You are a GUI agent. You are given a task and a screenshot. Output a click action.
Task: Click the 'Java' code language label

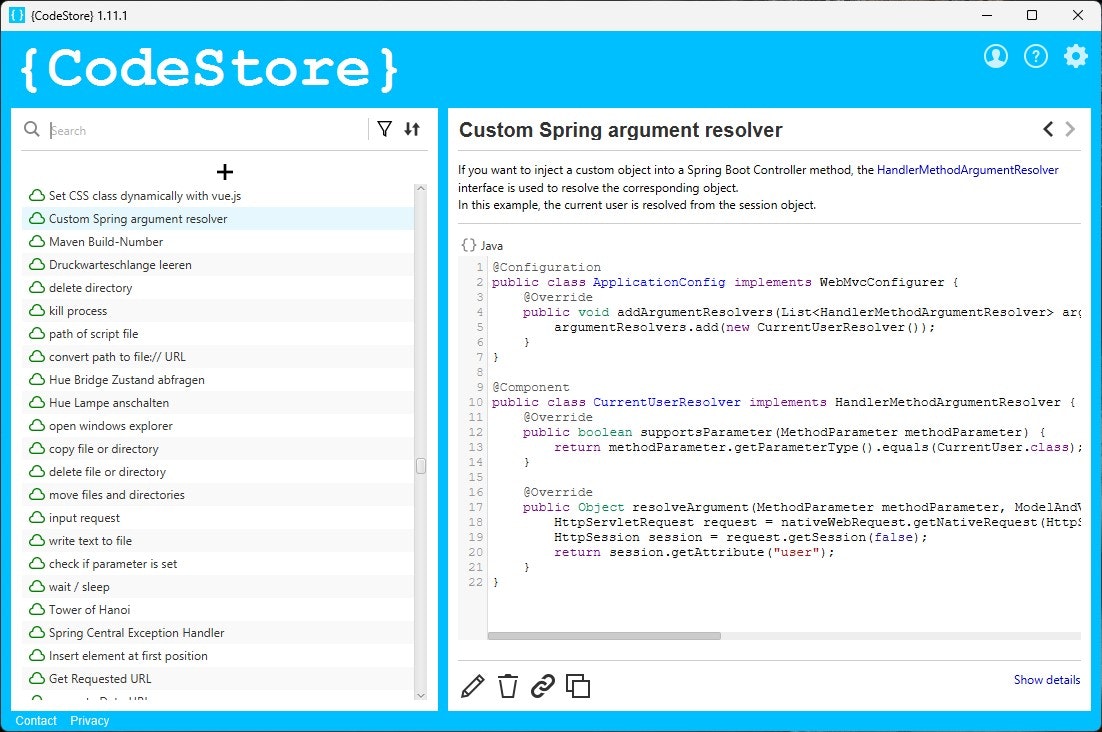[x=492, y=246]
